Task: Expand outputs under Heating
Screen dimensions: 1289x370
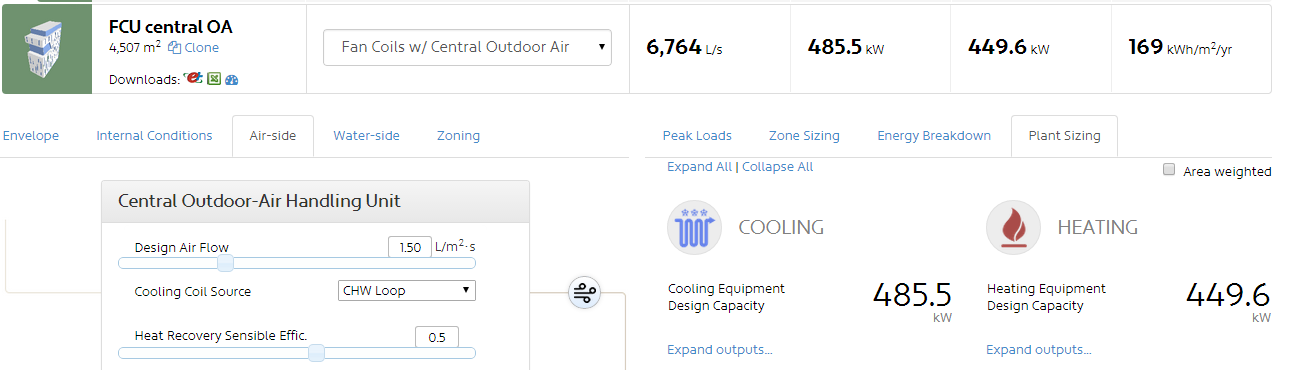Action: pyautogui.click(x=1039, y=349)
